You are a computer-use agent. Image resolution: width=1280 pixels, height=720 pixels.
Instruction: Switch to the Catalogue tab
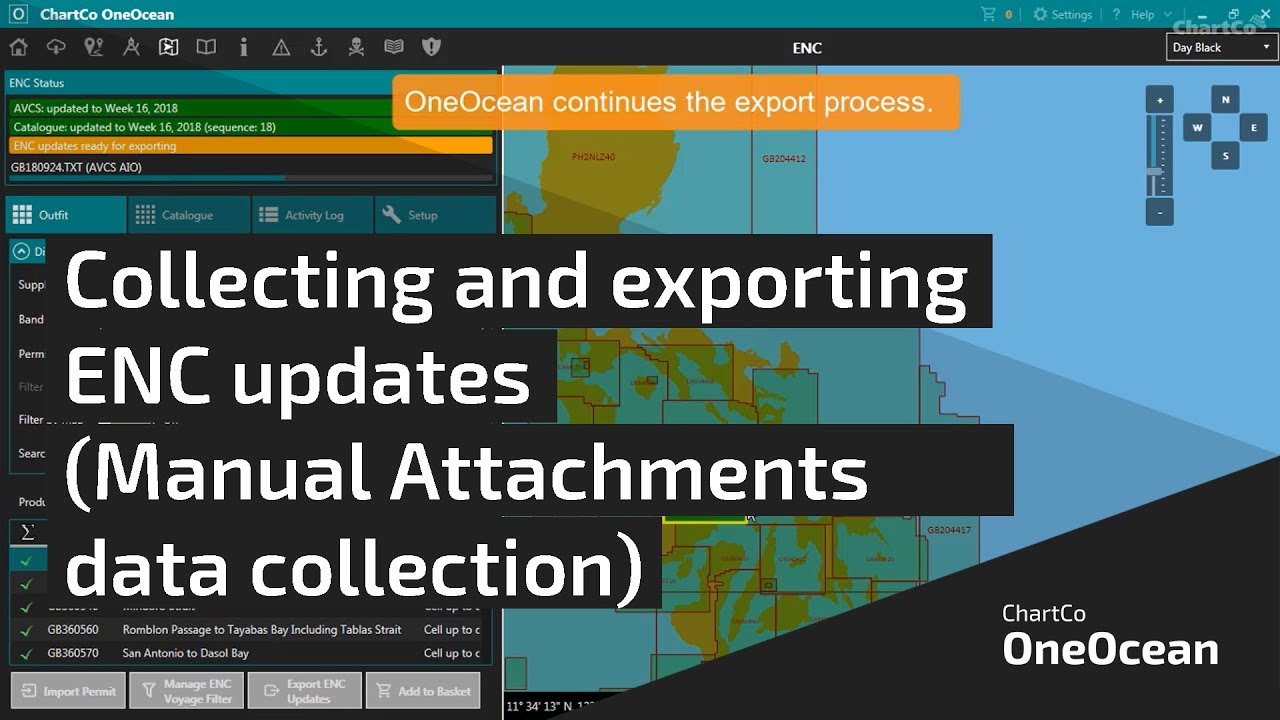[189, 215]
